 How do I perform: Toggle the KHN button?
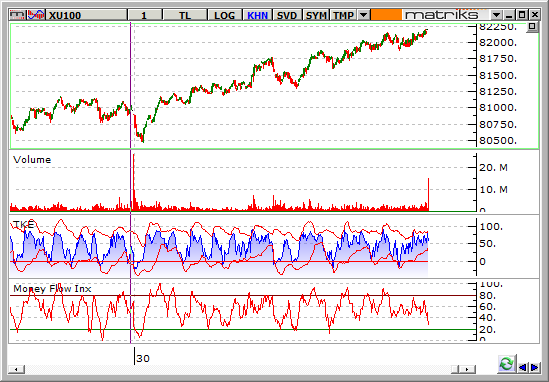pos(257,15)
